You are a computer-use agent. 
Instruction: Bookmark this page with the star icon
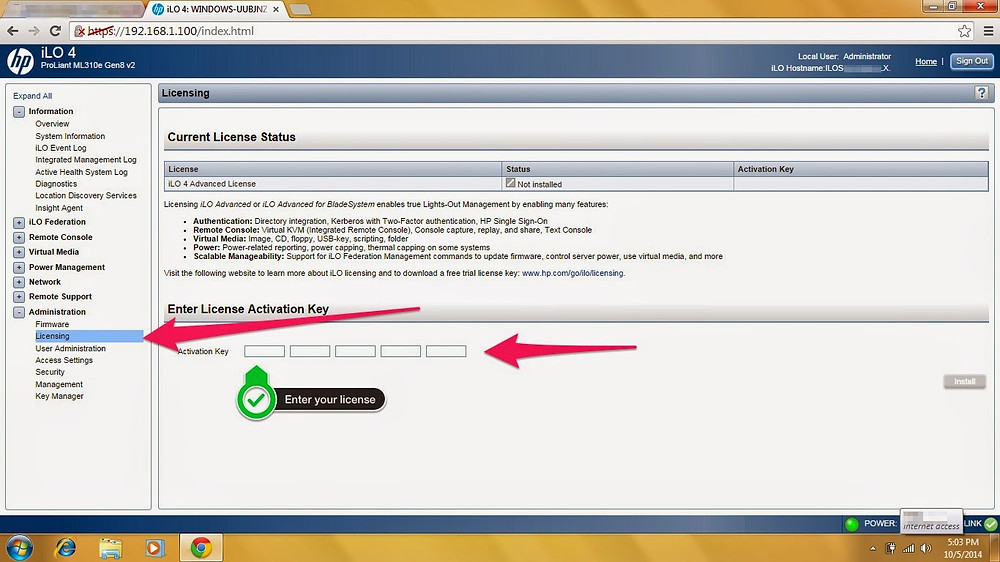click(x=964, y=31)
